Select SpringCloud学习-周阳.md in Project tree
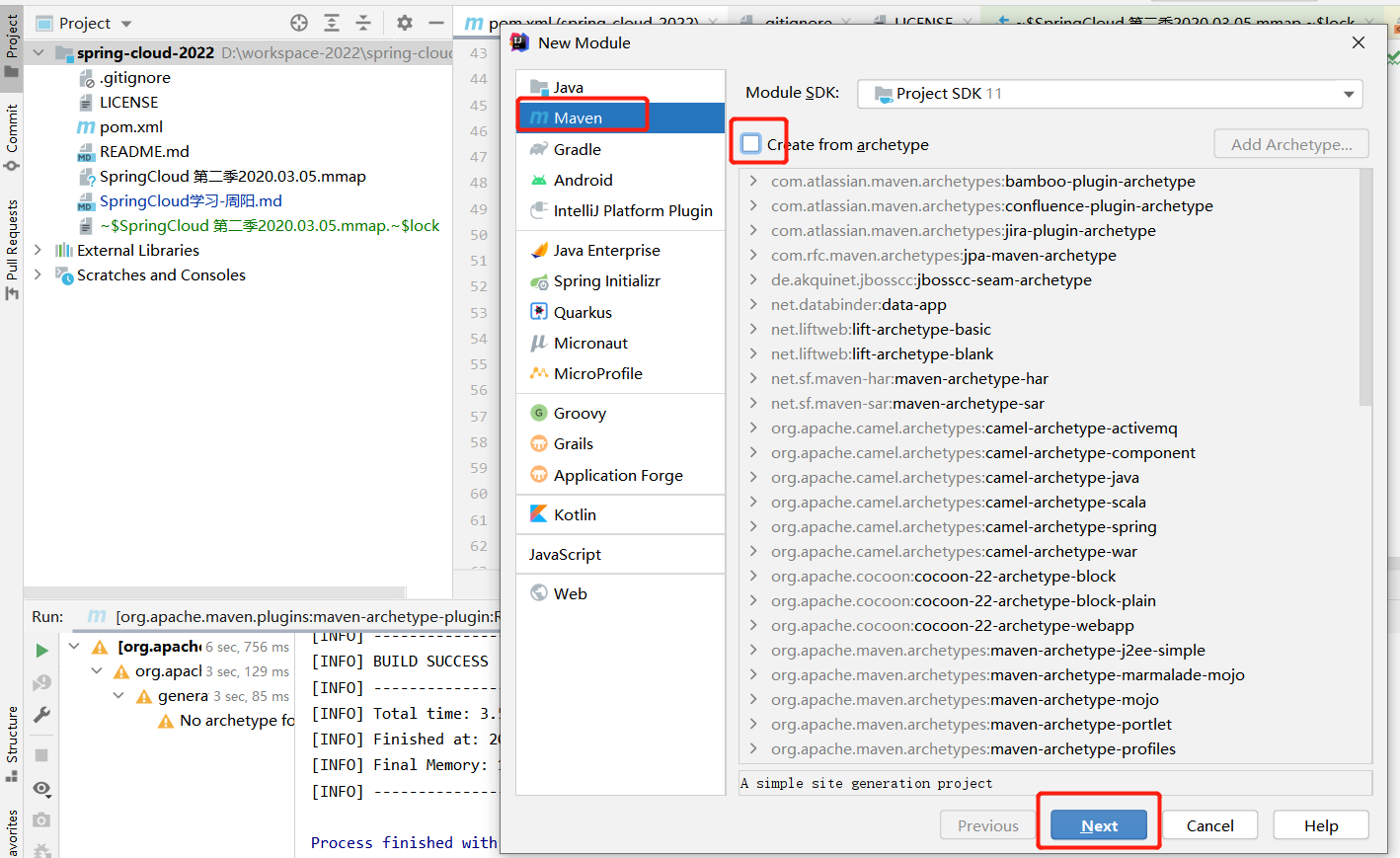The height and width of the screenshot is (858, 1400). click(191, 200)
